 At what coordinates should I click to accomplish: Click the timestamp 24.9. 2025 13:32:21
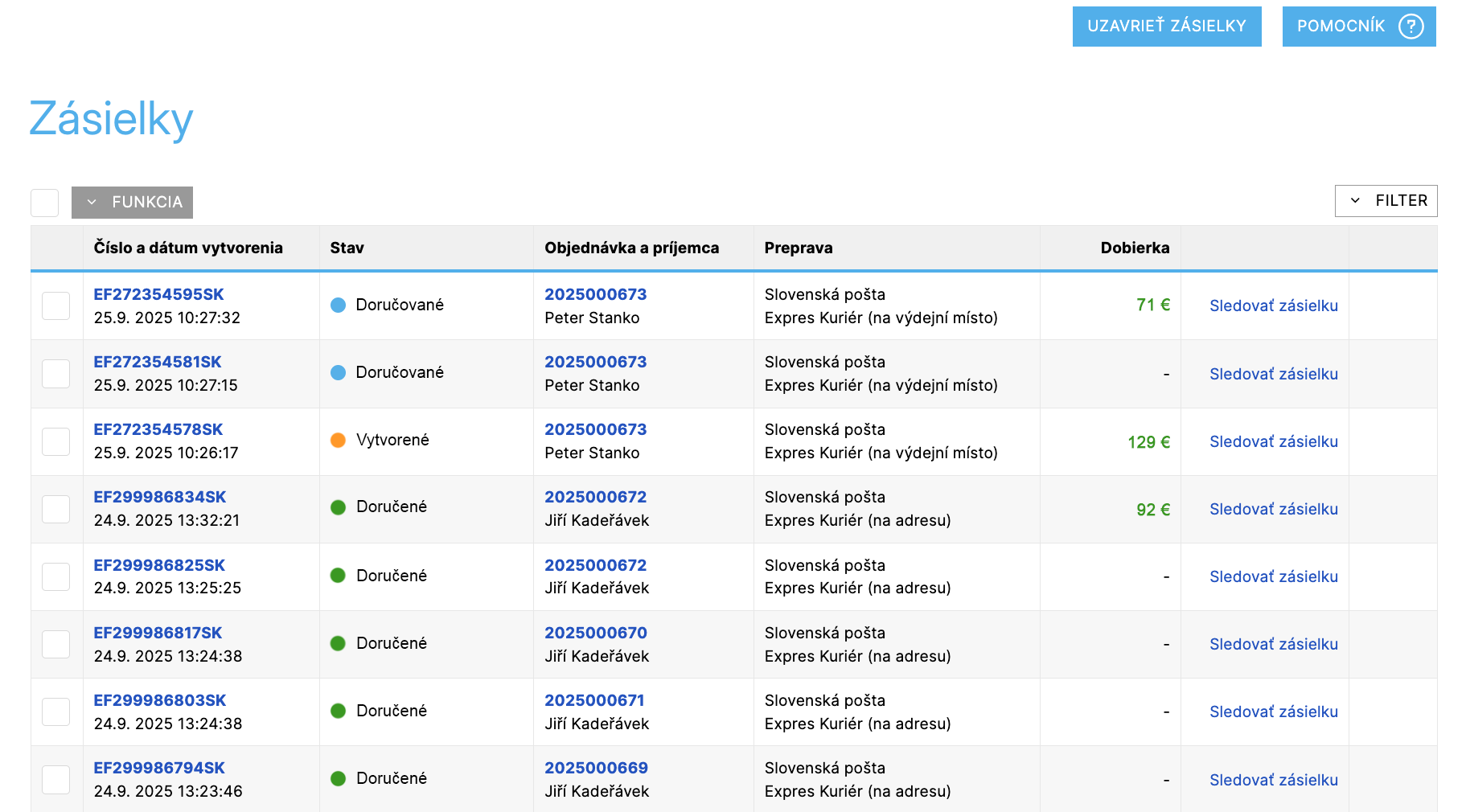coord(167,520)
